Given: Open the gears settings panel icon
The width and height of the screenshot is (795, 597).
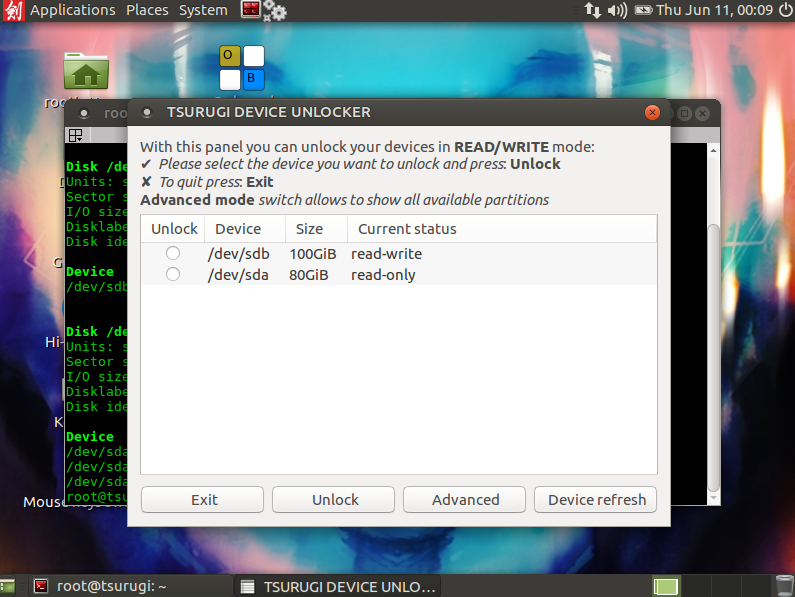Looking at the screenshot, I should [x=275, y=10].
